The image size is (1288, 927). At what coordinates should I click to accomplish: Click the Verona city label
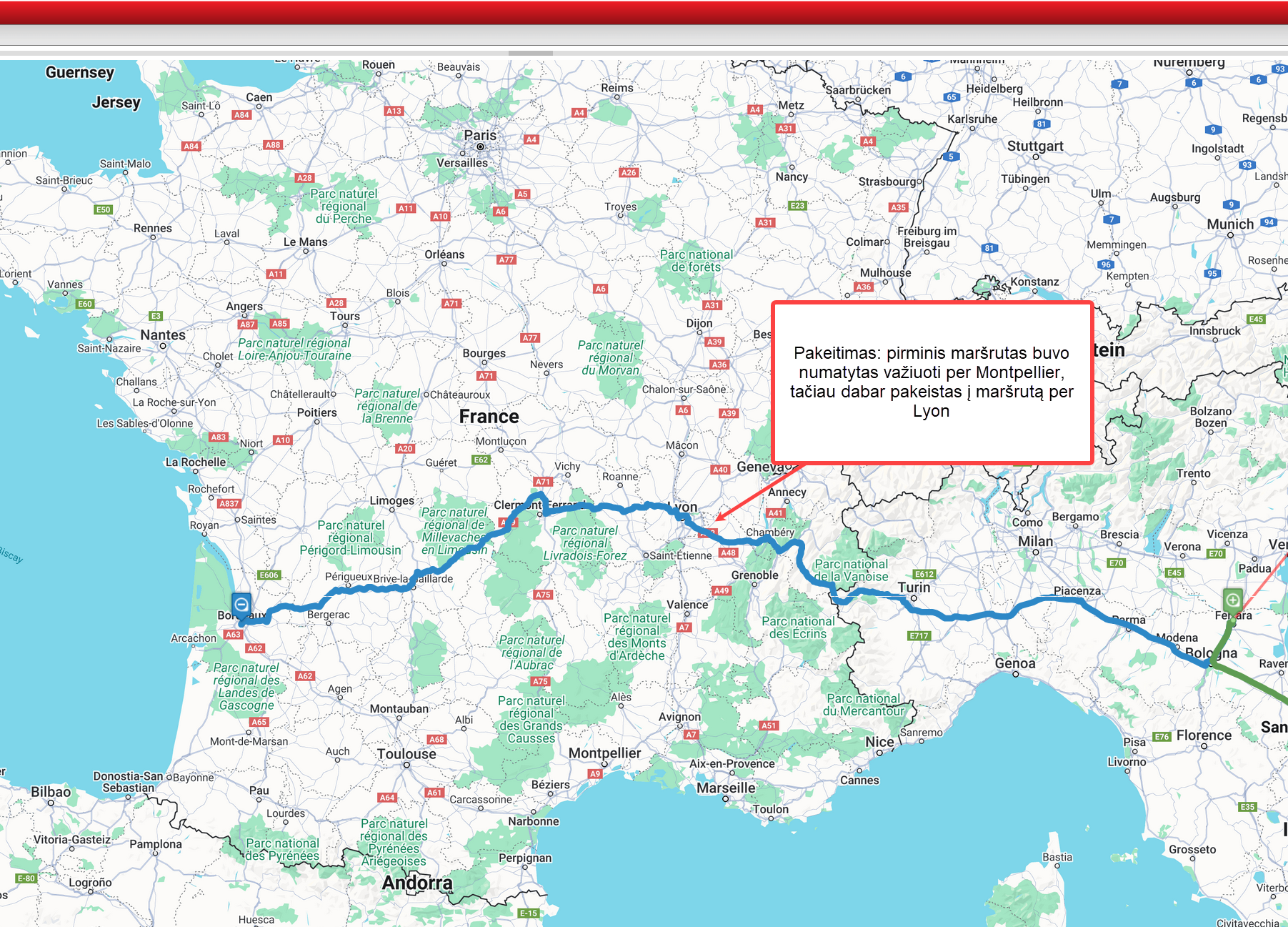click(x=1182, y=547)
